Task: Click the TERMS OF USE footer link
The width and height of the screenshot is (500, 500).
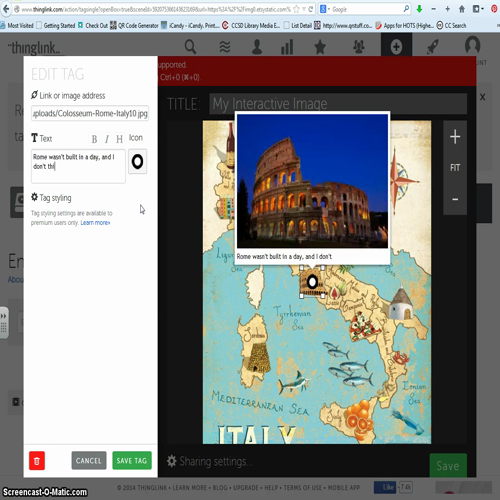Action: [x=303, y=488]
